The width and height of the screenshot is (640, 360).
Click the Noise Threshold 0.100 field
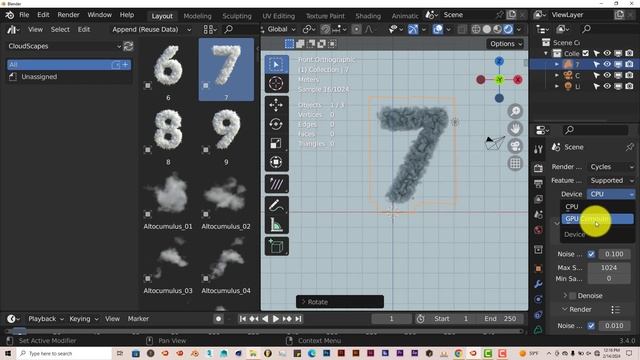coord(614,254)
